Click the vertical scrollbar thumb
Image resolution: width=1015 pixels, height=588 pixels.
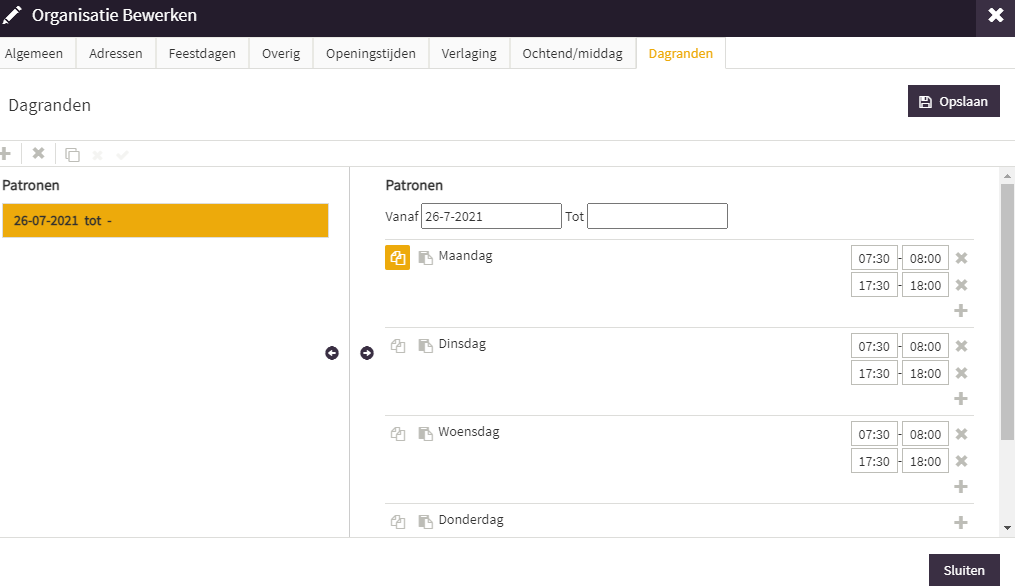[x=1007, y=312]
